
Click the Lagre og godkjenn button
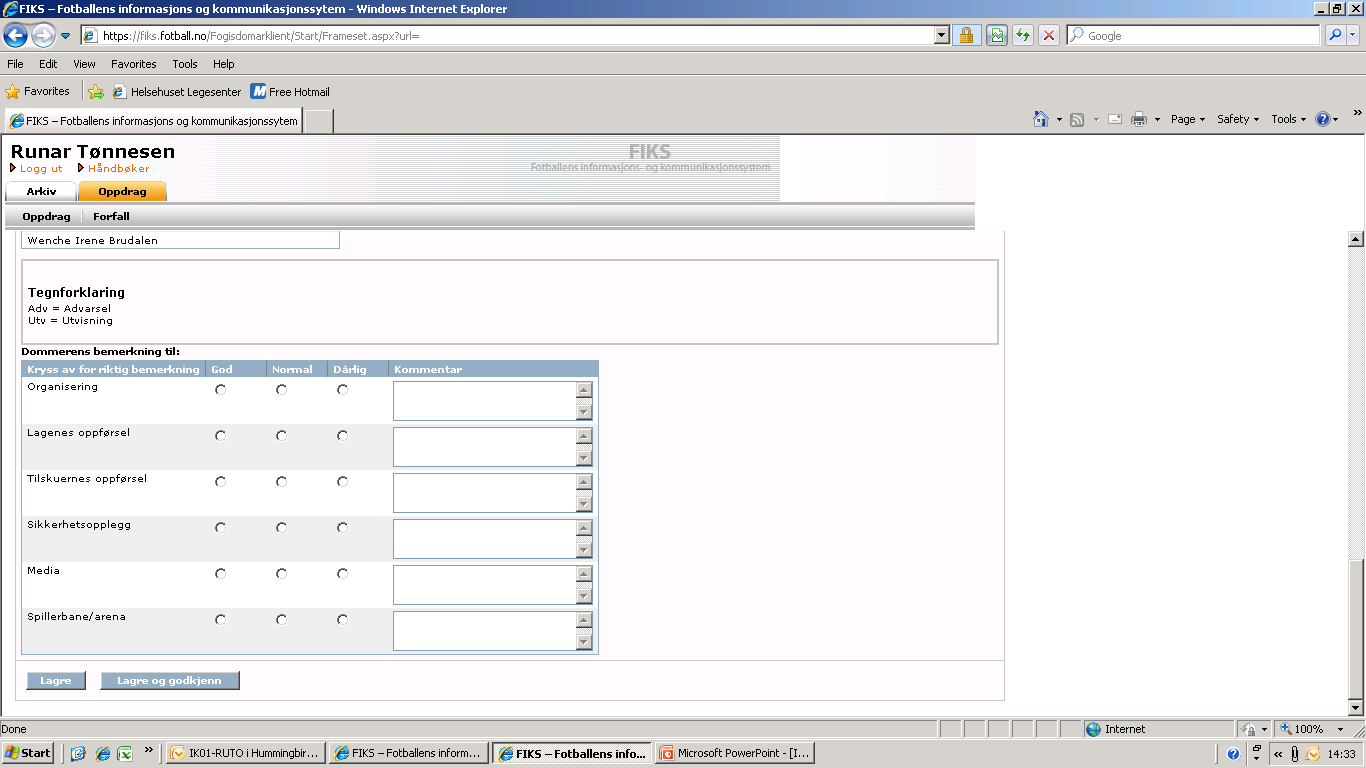[169, 681]
